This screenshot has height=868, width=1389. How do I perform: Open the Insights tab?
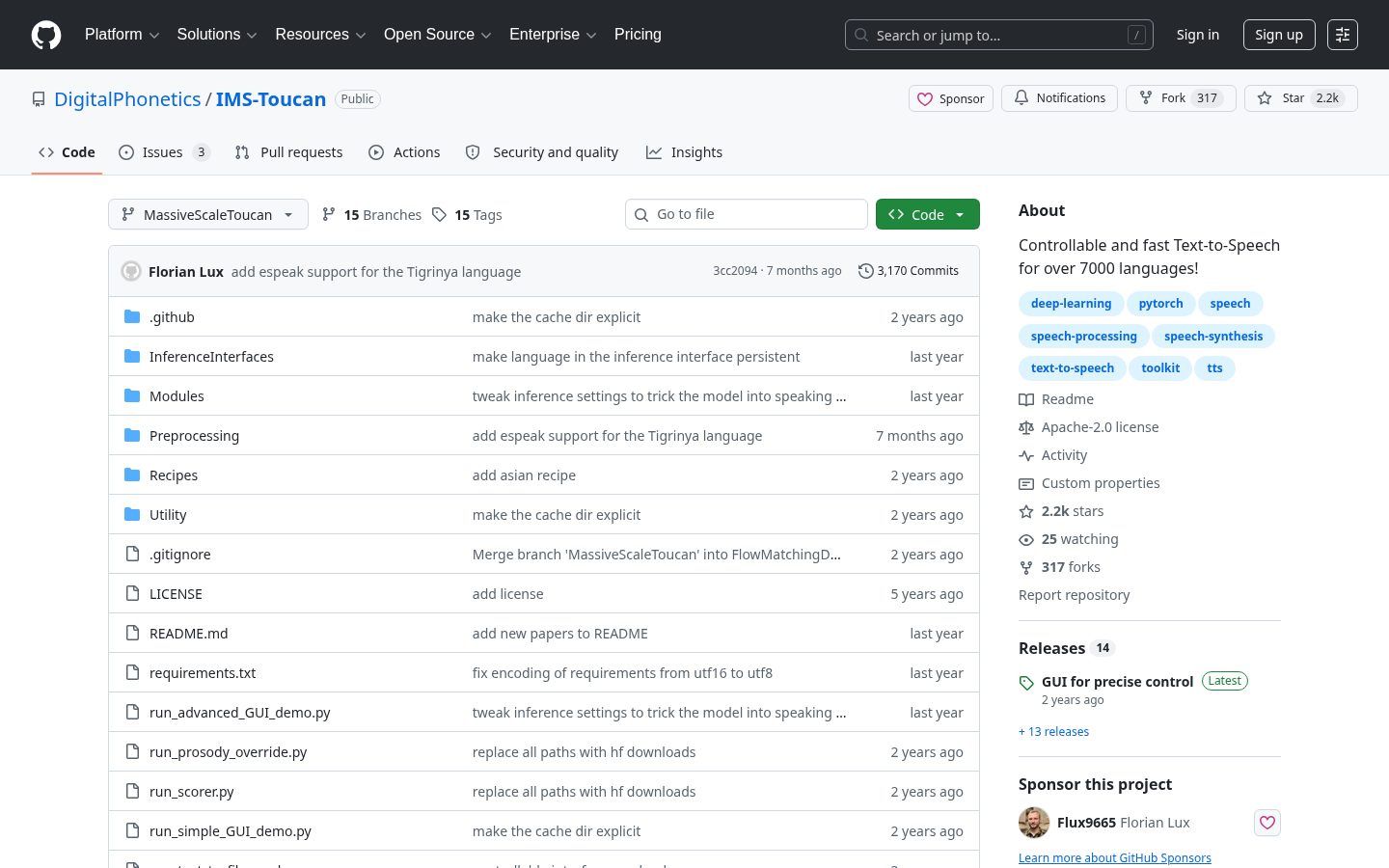point(684,152)
